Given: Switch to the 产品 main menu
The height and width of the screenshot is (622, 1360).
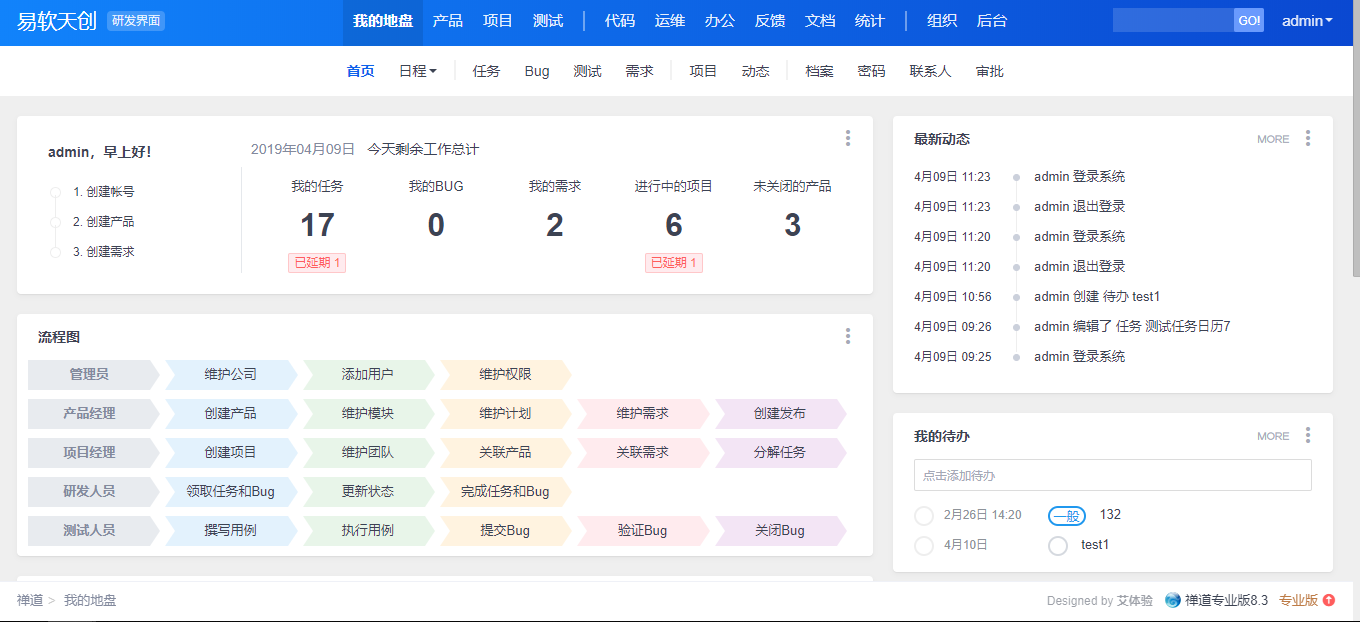Looking at the screenshot, I should coord(447,21).
